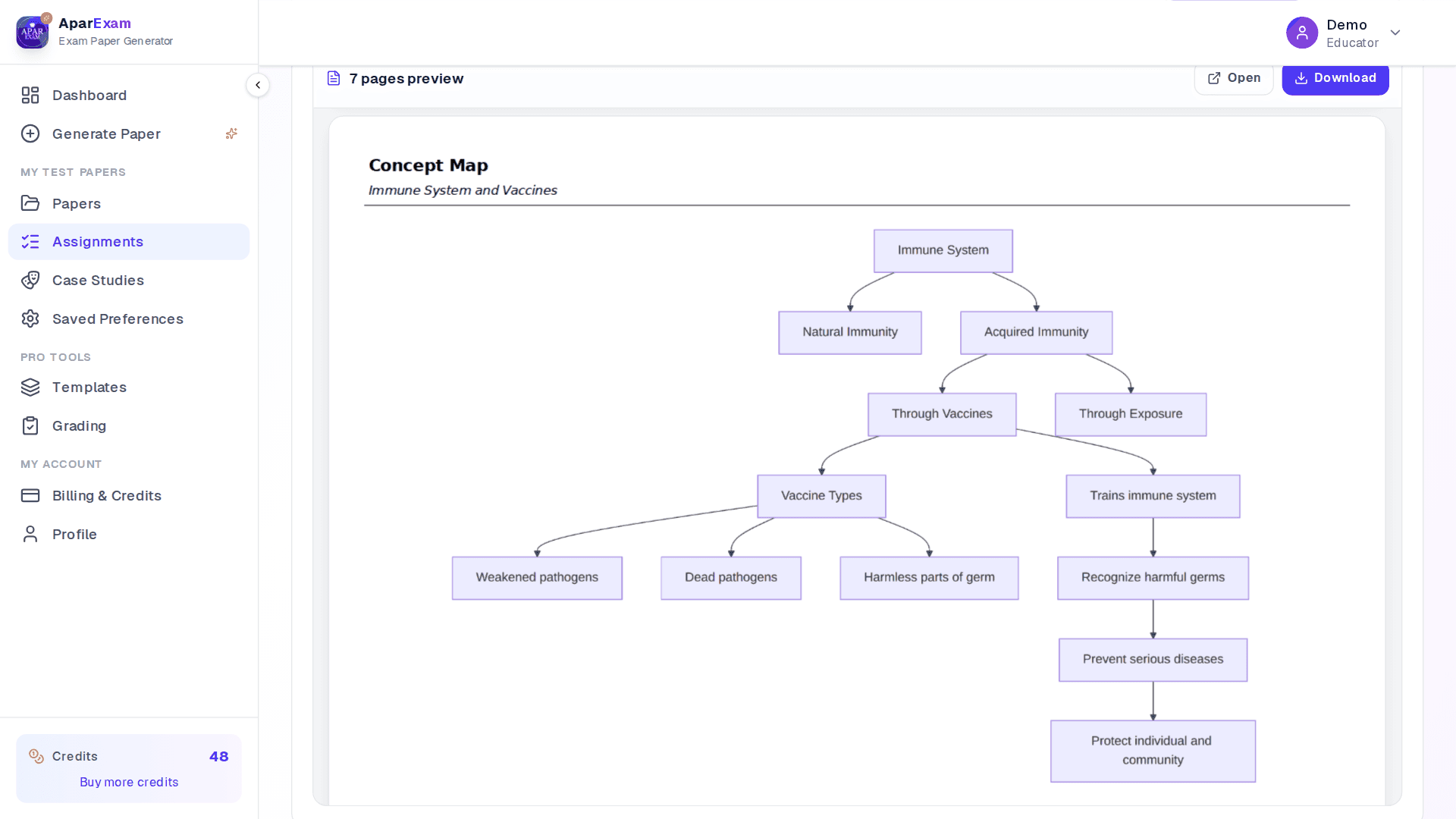Click the Profile person icon
This screenshot has height=819, width=1456.
(30, 535)
